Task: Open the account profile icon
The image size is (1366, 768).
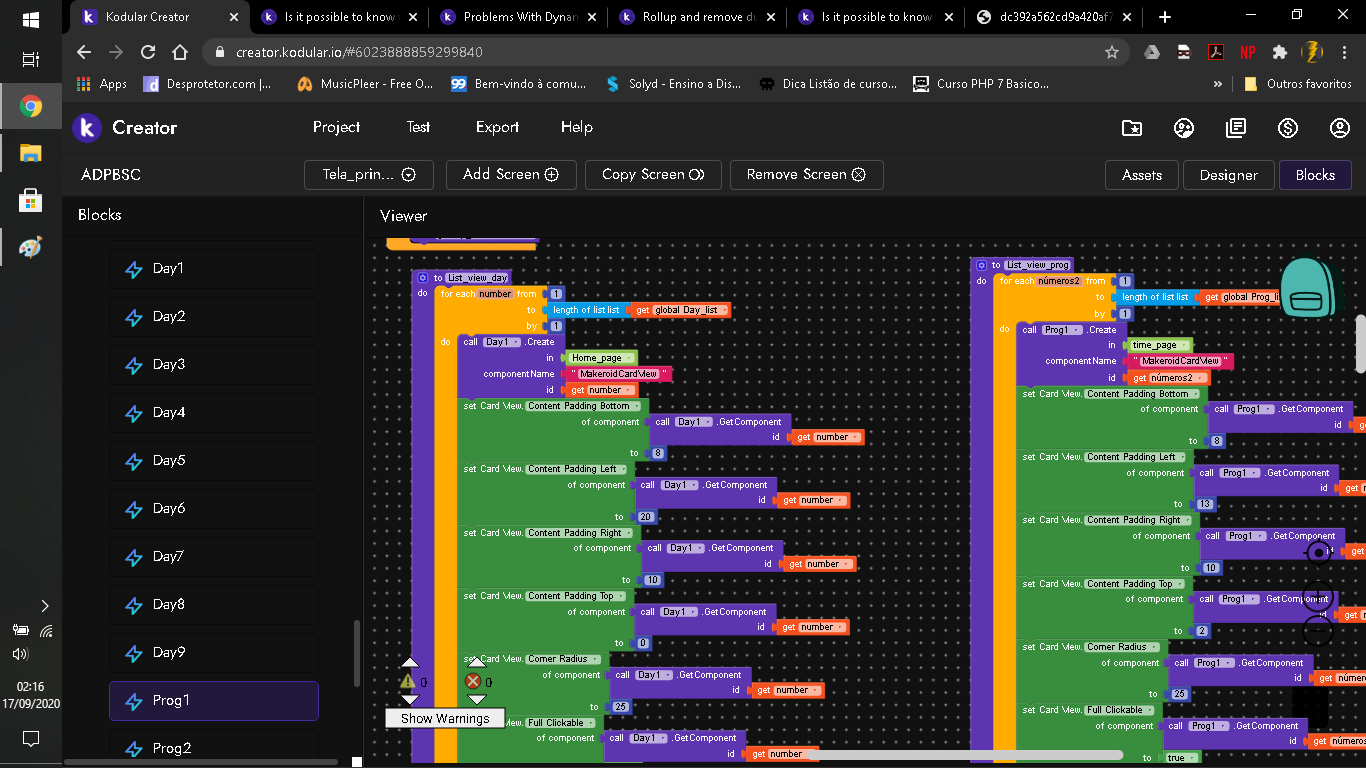Action: (x=1340, y=128)
